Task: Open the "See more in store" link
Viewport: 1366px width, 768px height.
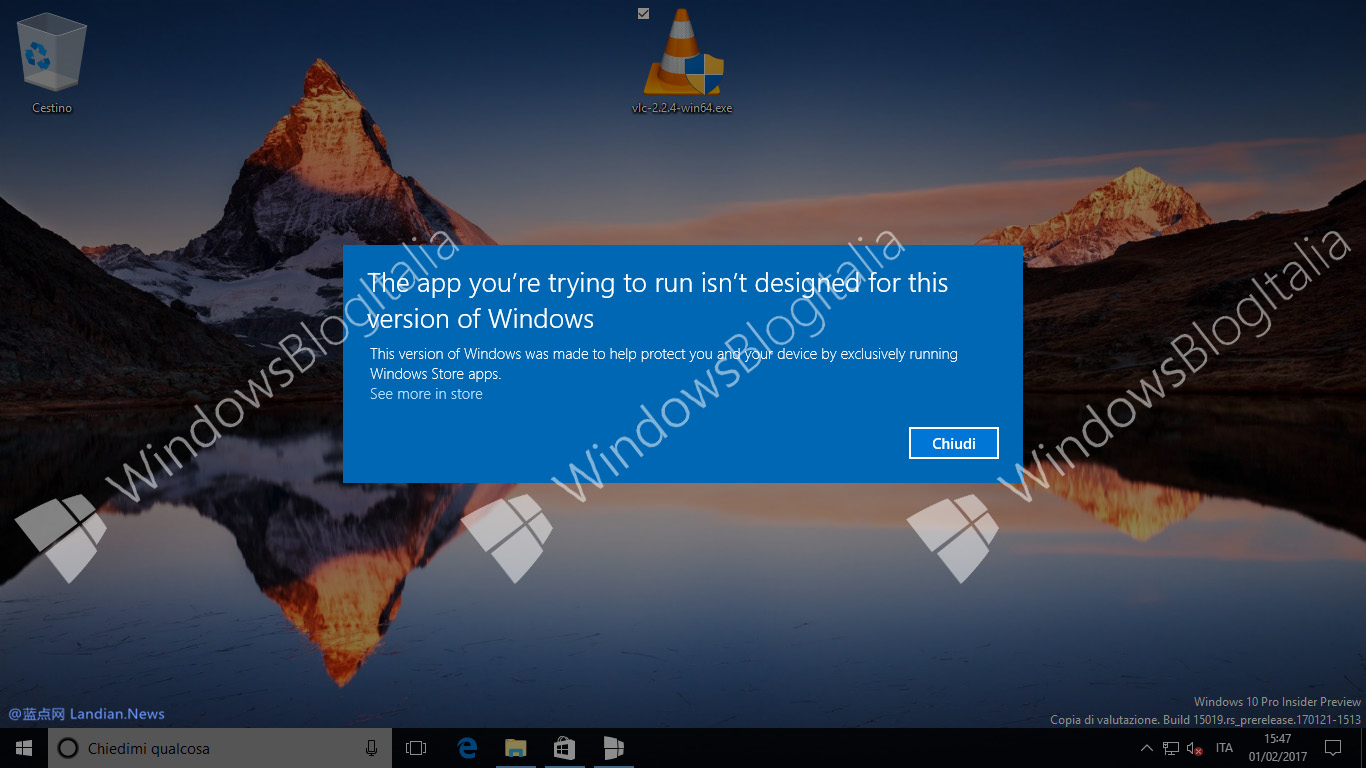Action: pyautogui.click(x=426, y=394)
